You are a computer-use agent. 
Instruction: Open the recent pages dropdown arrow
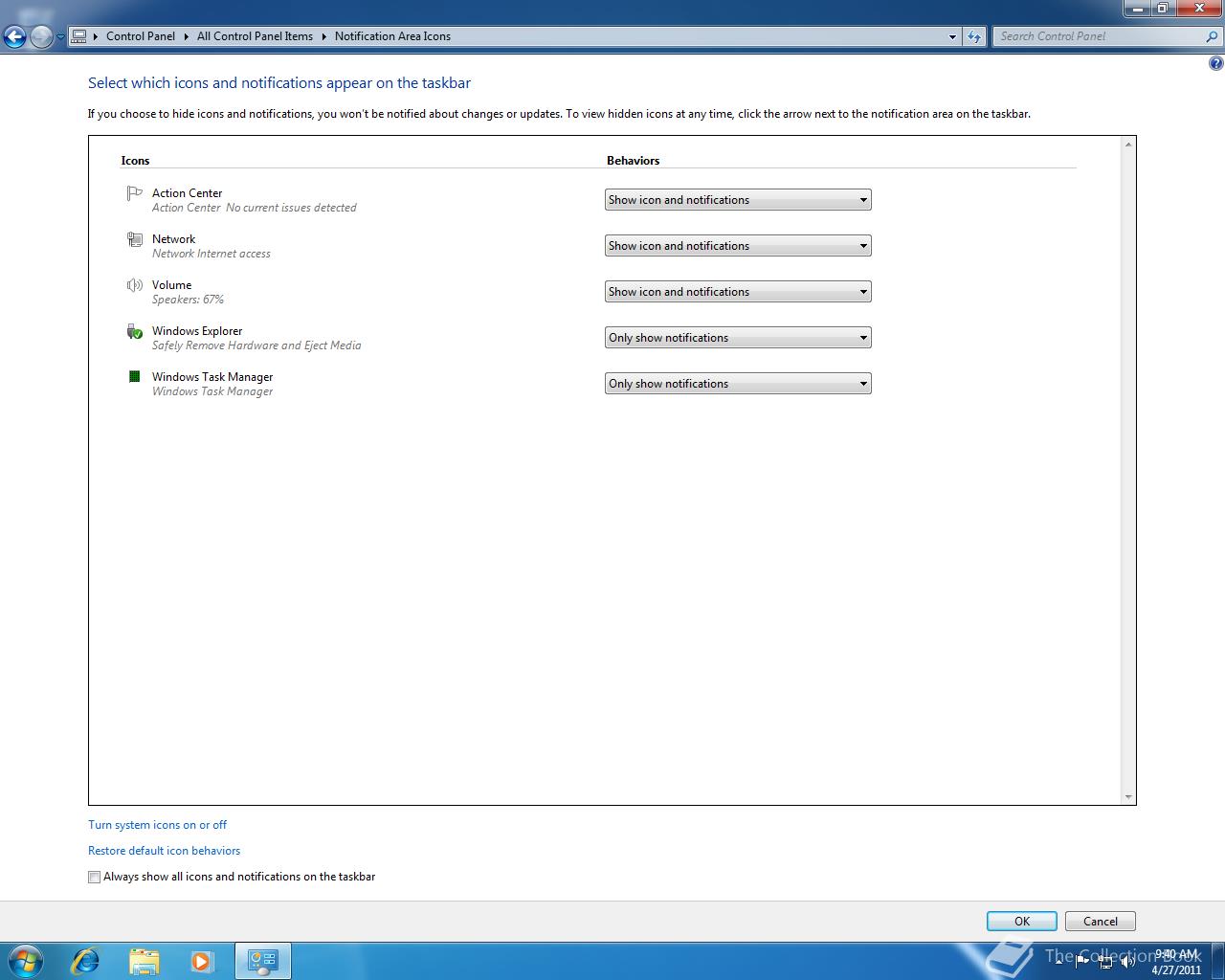60,36
